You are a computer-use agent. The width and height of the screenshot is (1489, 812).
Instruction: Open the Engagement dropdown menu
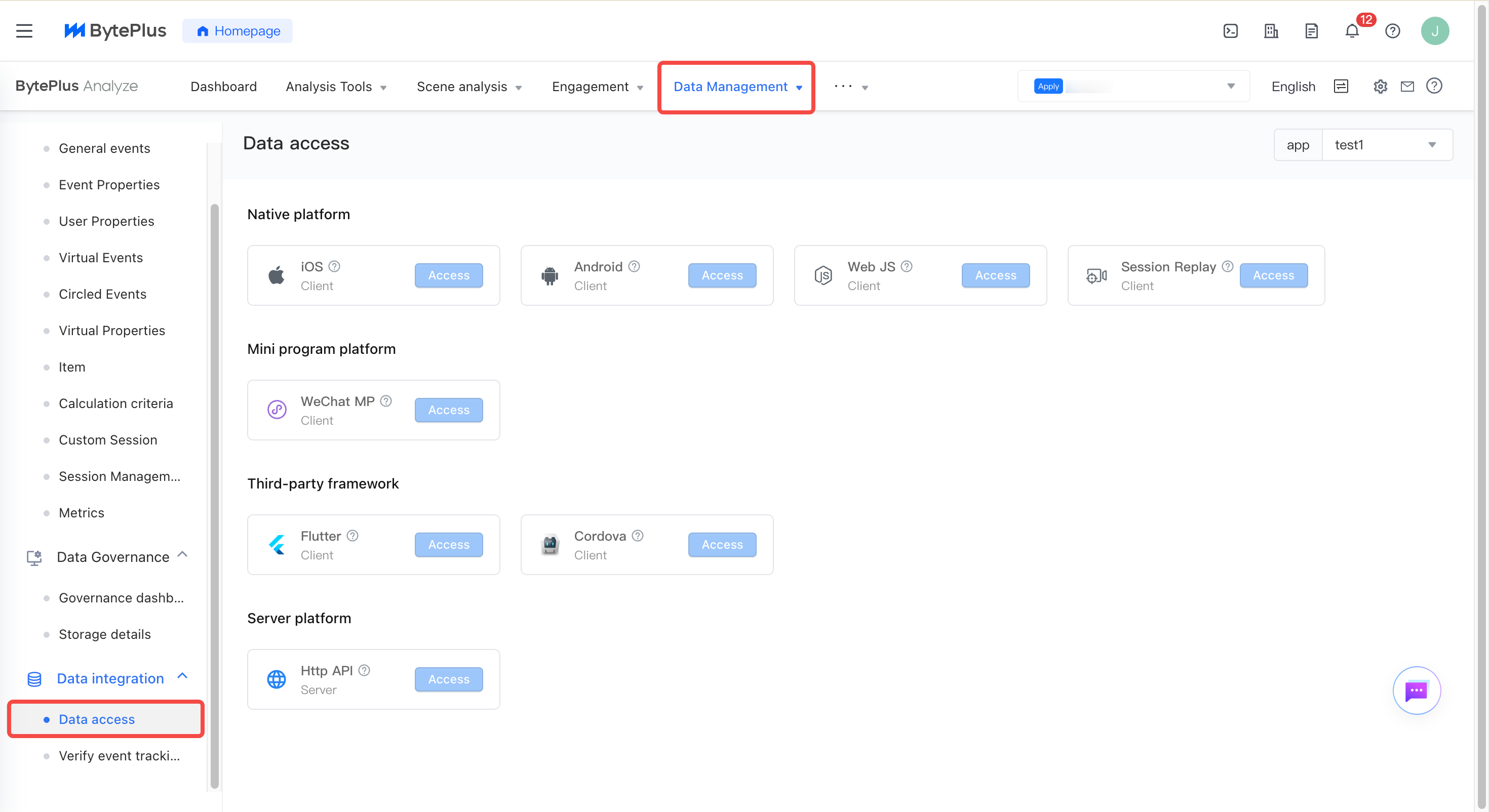click(x=597, y=87)
